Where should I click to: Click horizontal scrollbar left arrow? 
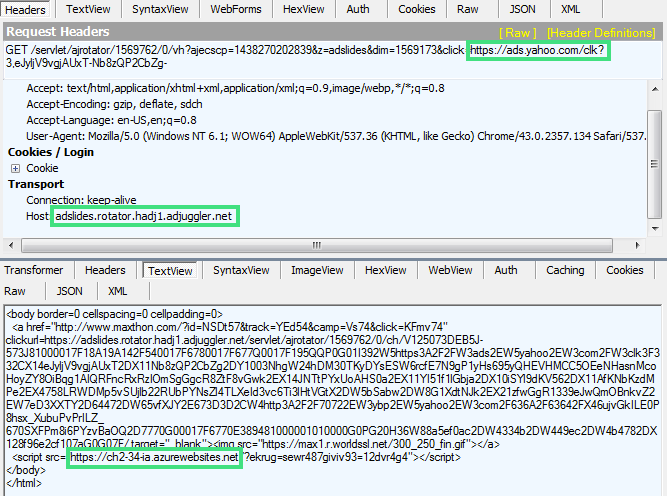point(11,245)
